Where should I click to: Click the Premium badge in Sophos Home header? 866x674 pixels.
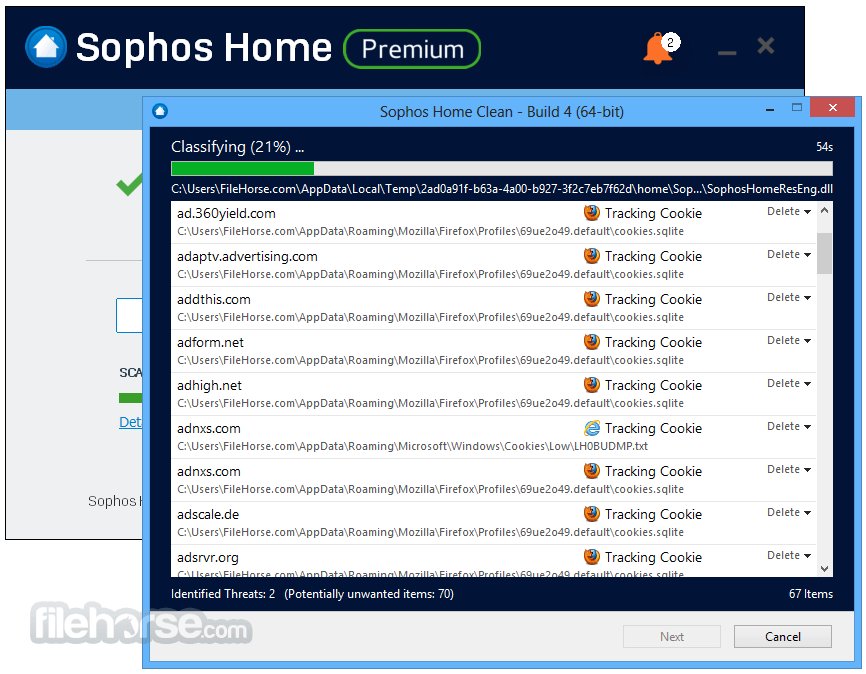412,49
